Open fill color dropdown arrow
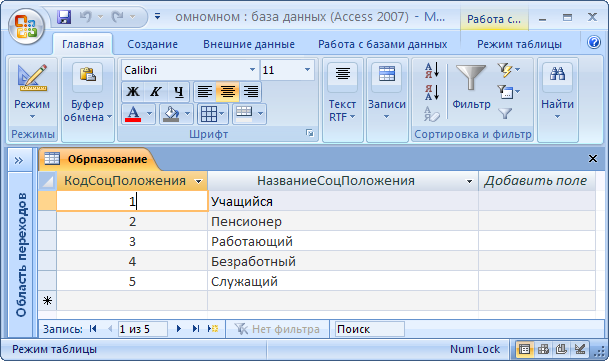 pos(188,114)
